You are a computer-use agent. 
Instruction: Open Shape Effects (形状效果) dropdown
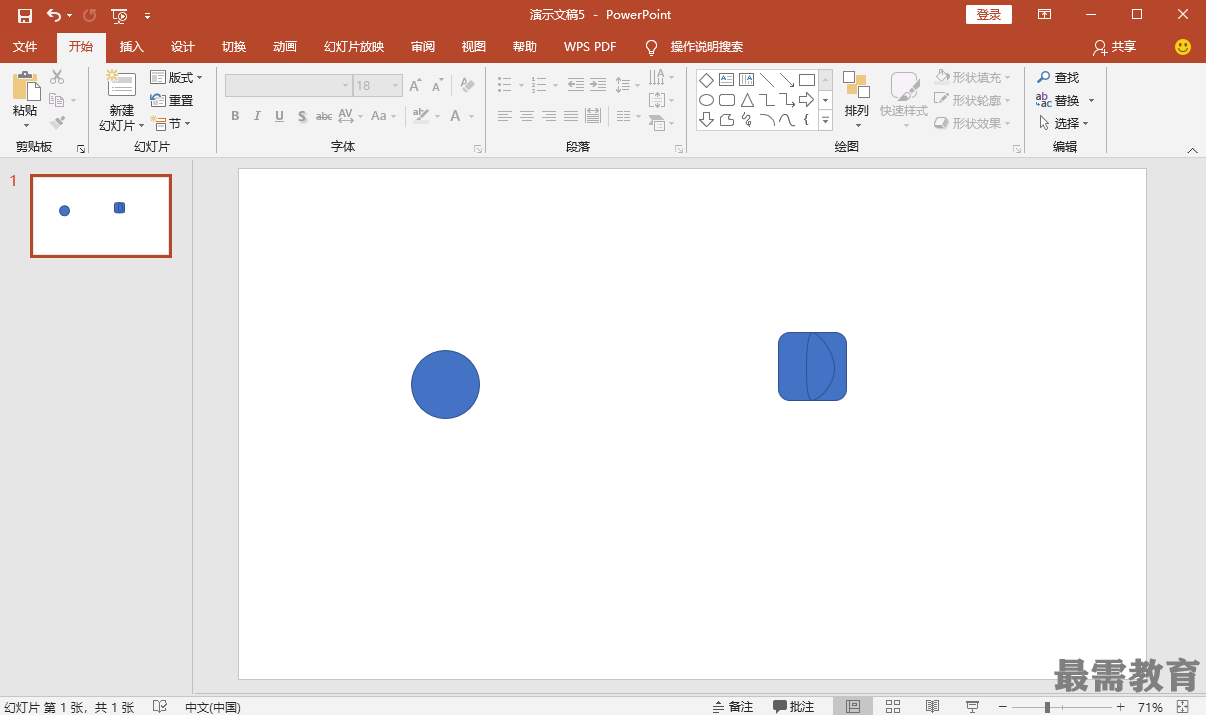tap(973, 123)
